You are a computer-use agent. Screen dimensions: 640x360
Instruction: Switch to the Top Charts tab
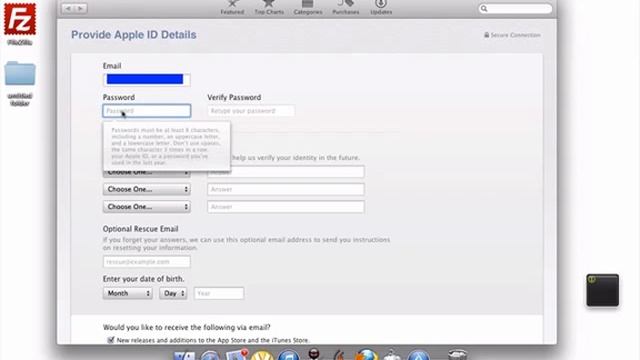coord(269,8)
